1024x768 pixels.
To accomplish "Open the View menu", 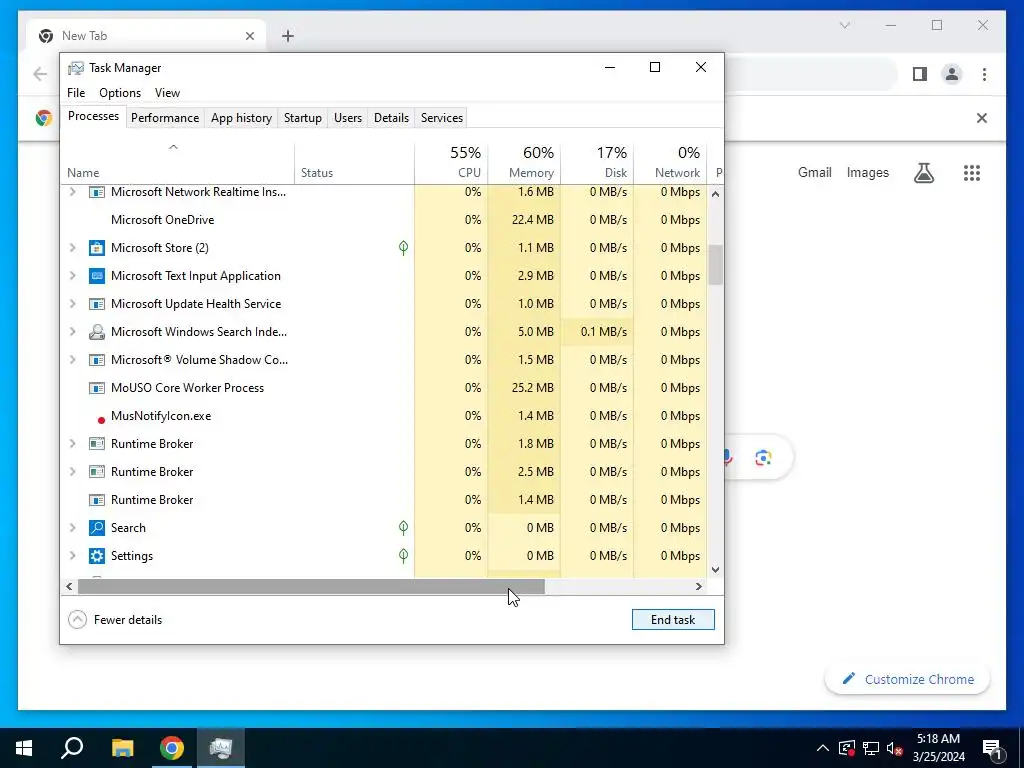I will (167, 93).
